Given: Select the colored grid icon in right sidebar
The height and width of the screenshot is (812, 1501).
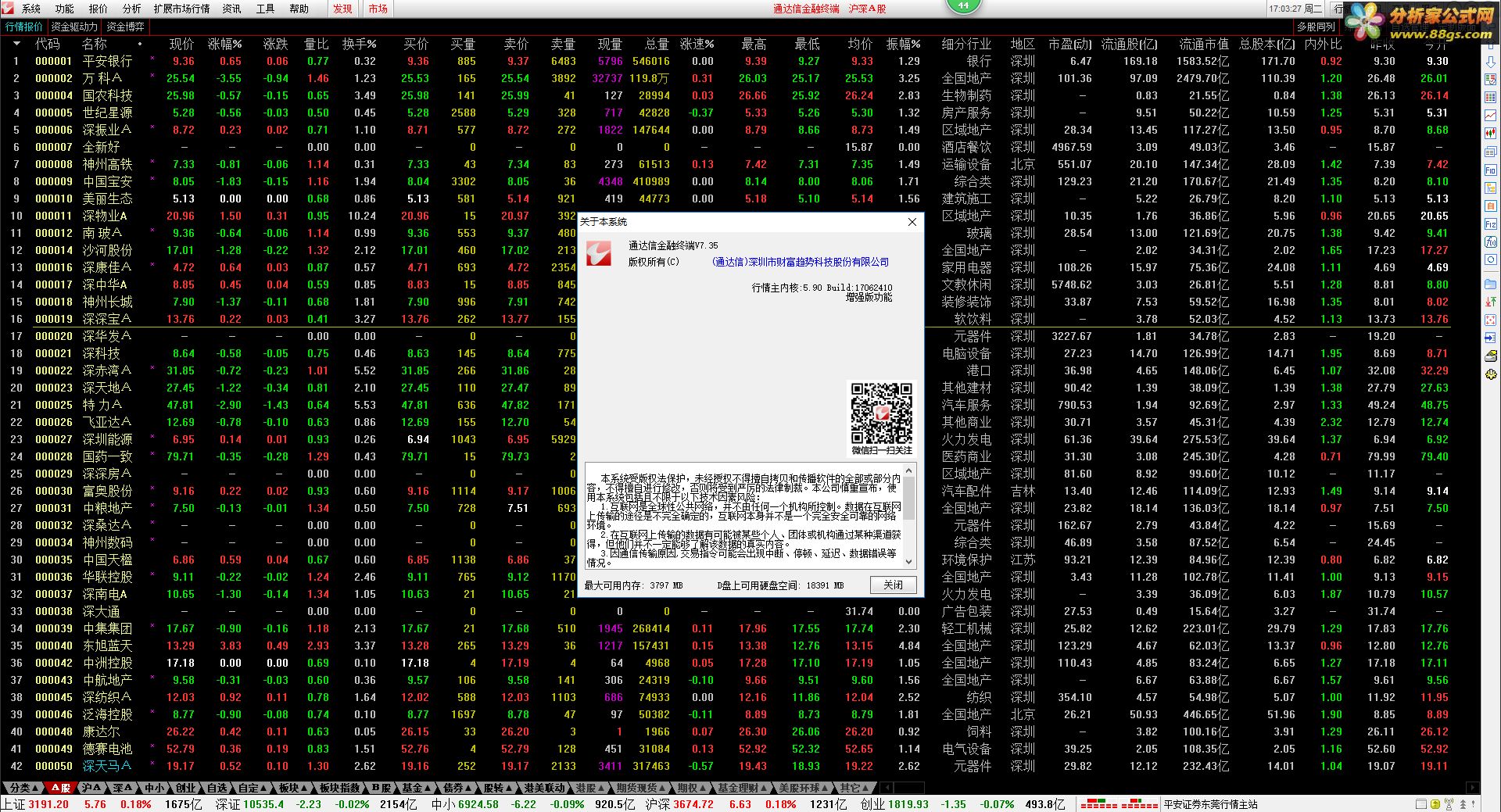Looking at the screenshot, I should (x=1491, y=97).
